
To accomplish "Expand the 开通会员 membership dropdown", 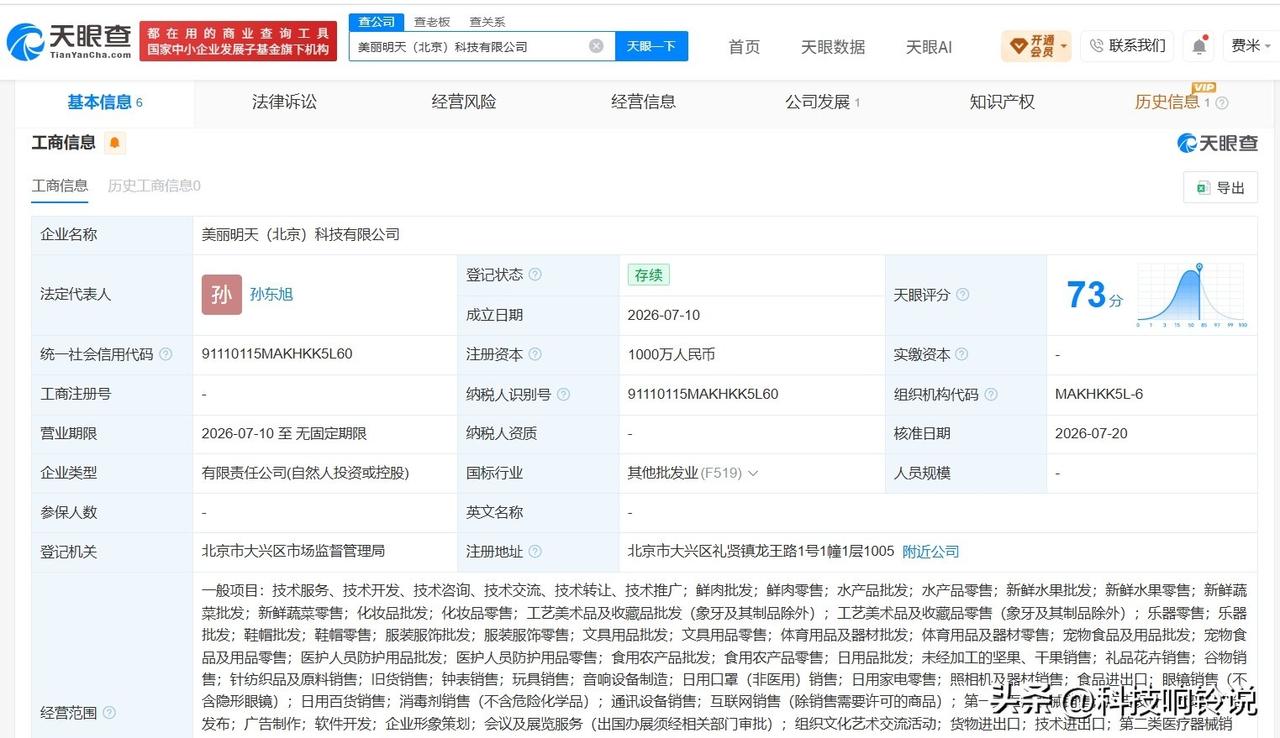I will point(1037,46).
